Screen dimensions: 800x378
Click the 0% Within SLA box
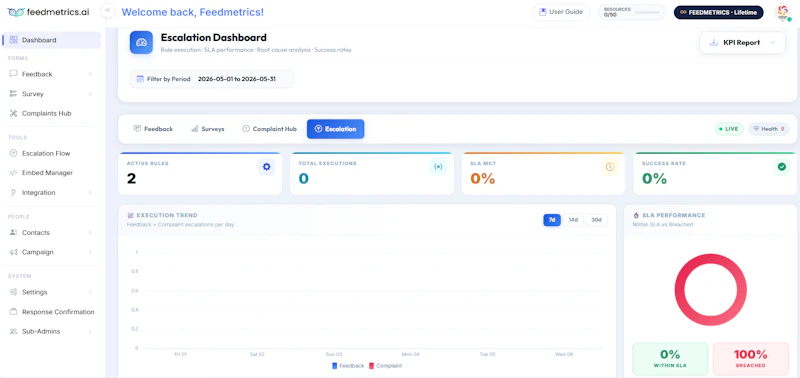coord(670,359)
